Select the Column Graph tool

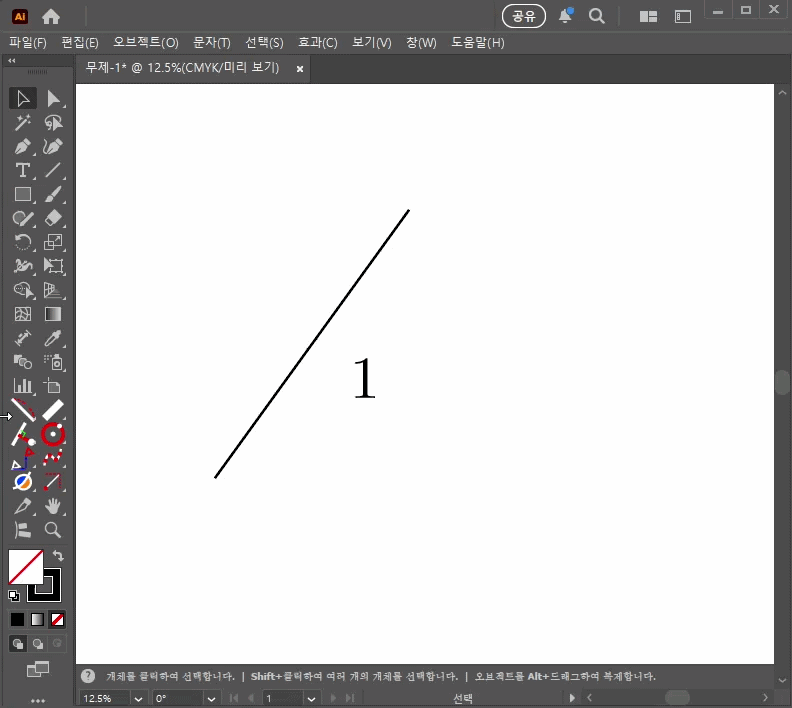[23, 386]
